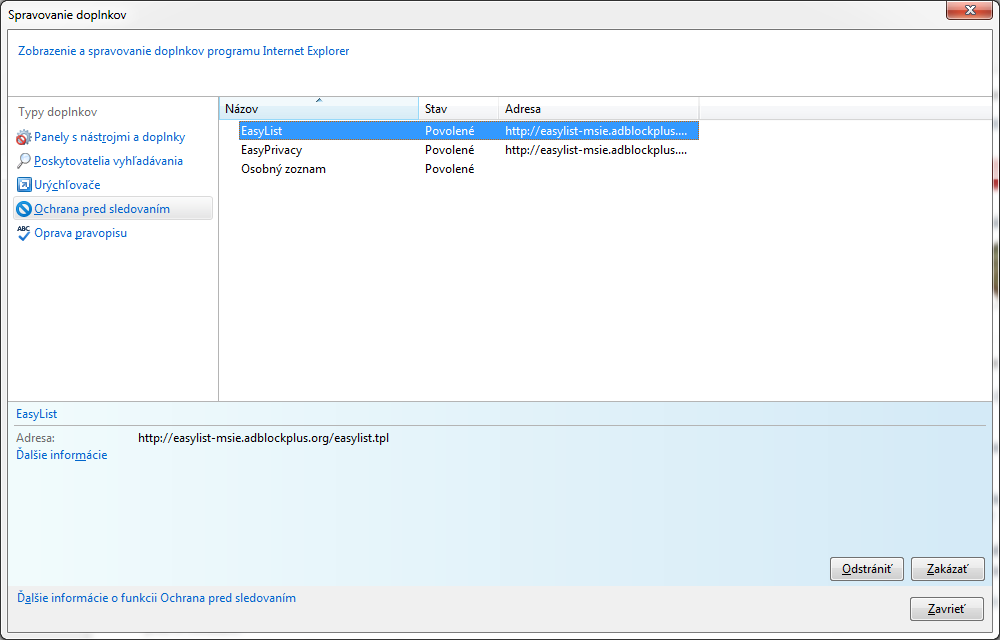Select Panely s nástrojmi a doplnky category

point(109,137)
